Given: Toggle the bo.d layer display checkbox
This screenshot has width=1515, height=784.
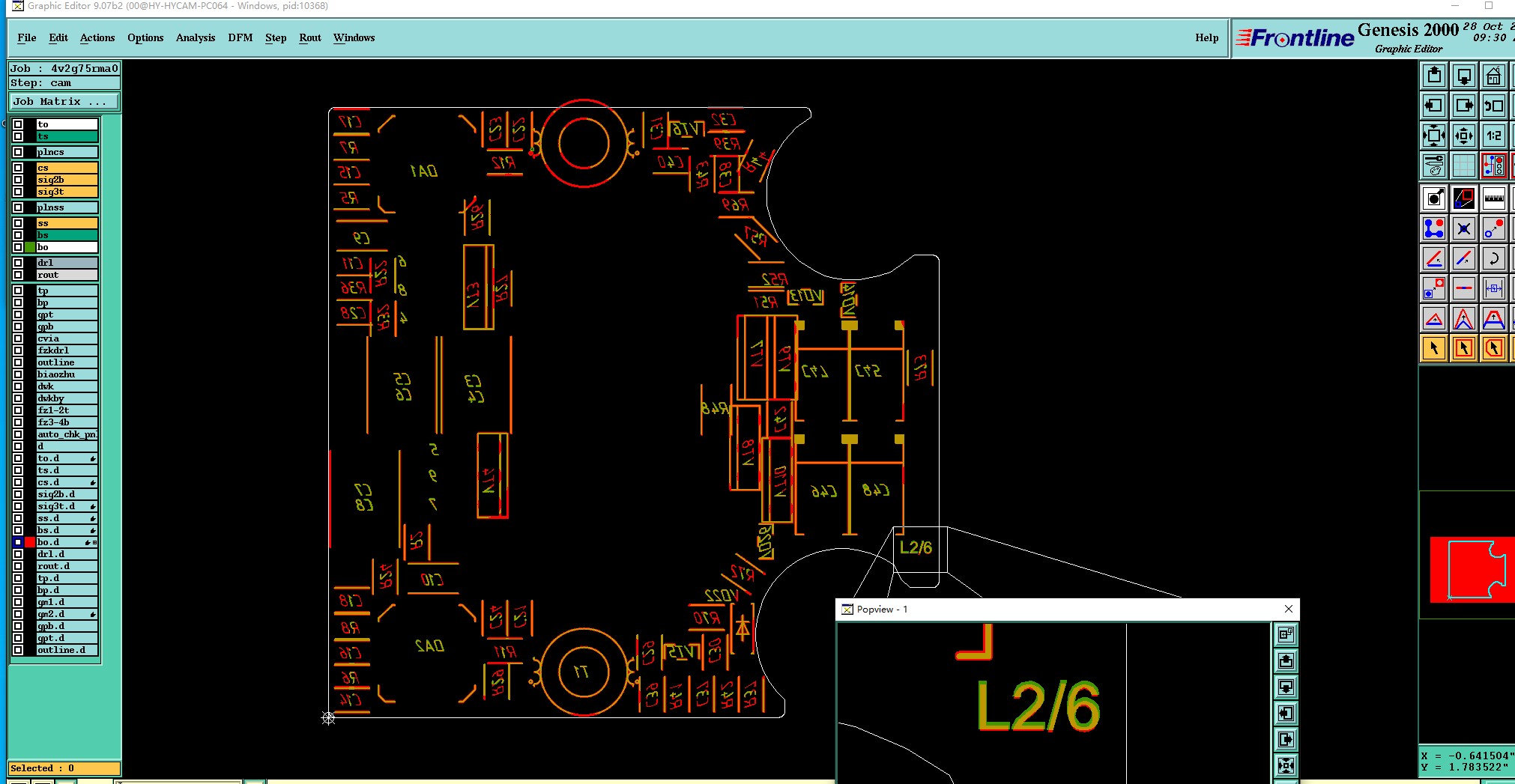Looking at the screenshot, I should click(x=18, y=542).
